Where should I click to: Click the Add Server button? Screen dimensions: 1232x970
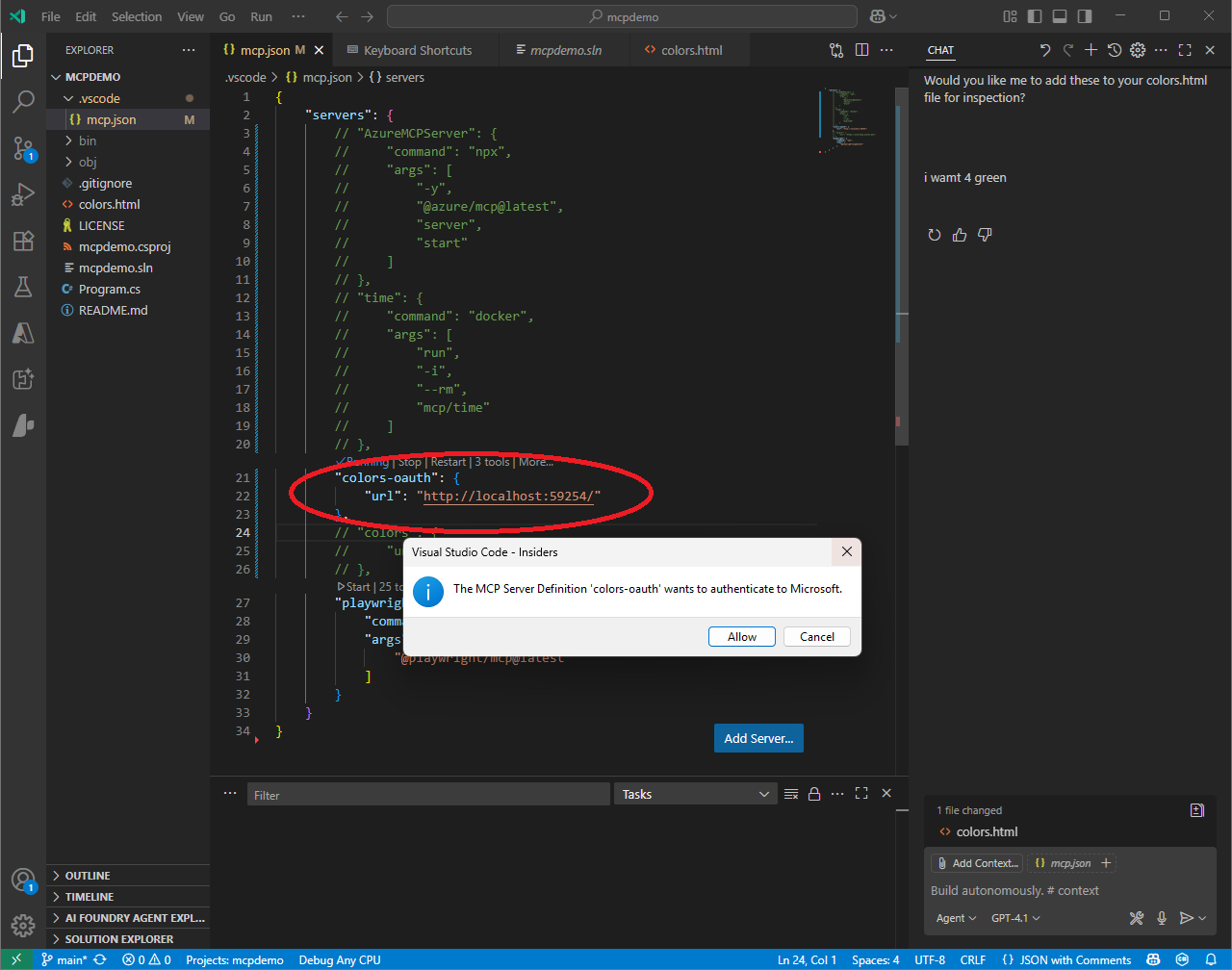[758, 738]
